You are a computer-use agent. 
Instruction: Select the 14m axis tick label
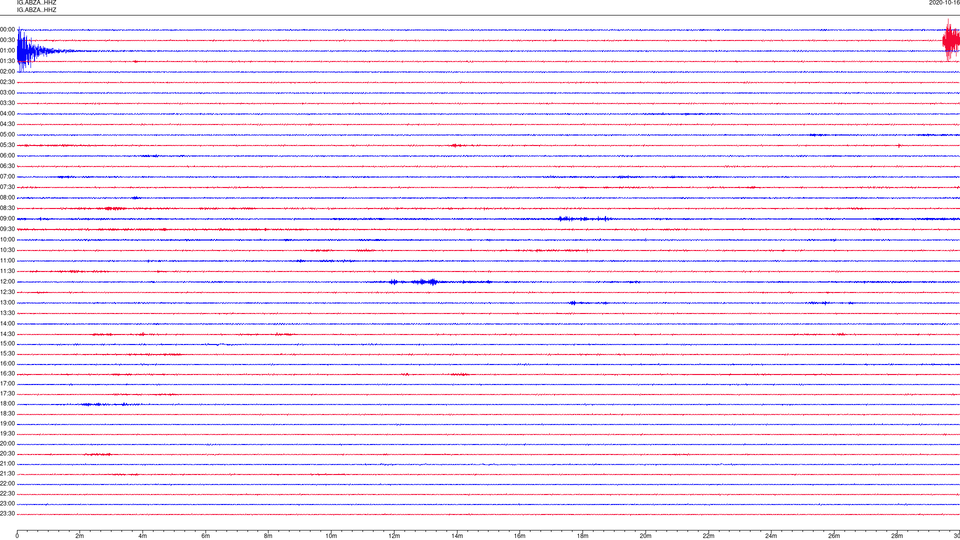point(457,536)
